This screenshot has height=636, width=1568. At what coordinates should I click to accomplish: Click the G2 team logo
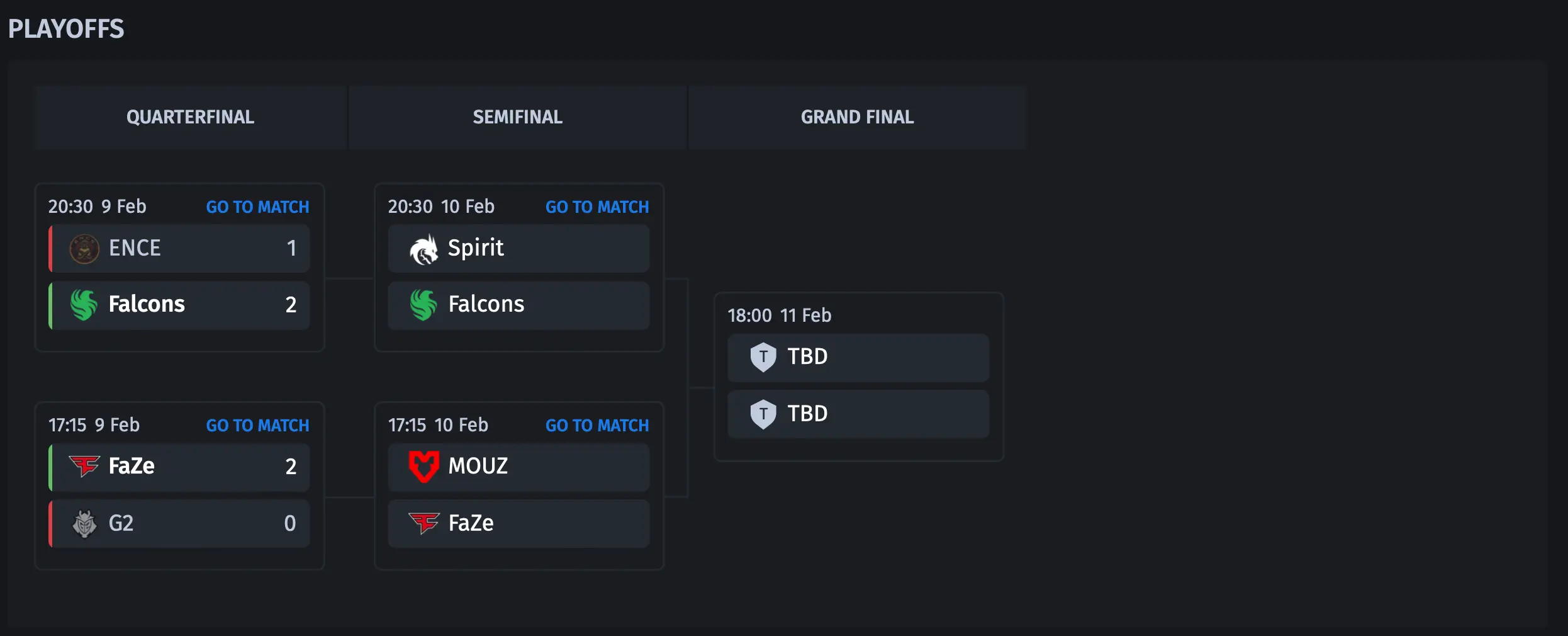click(84, 523)
